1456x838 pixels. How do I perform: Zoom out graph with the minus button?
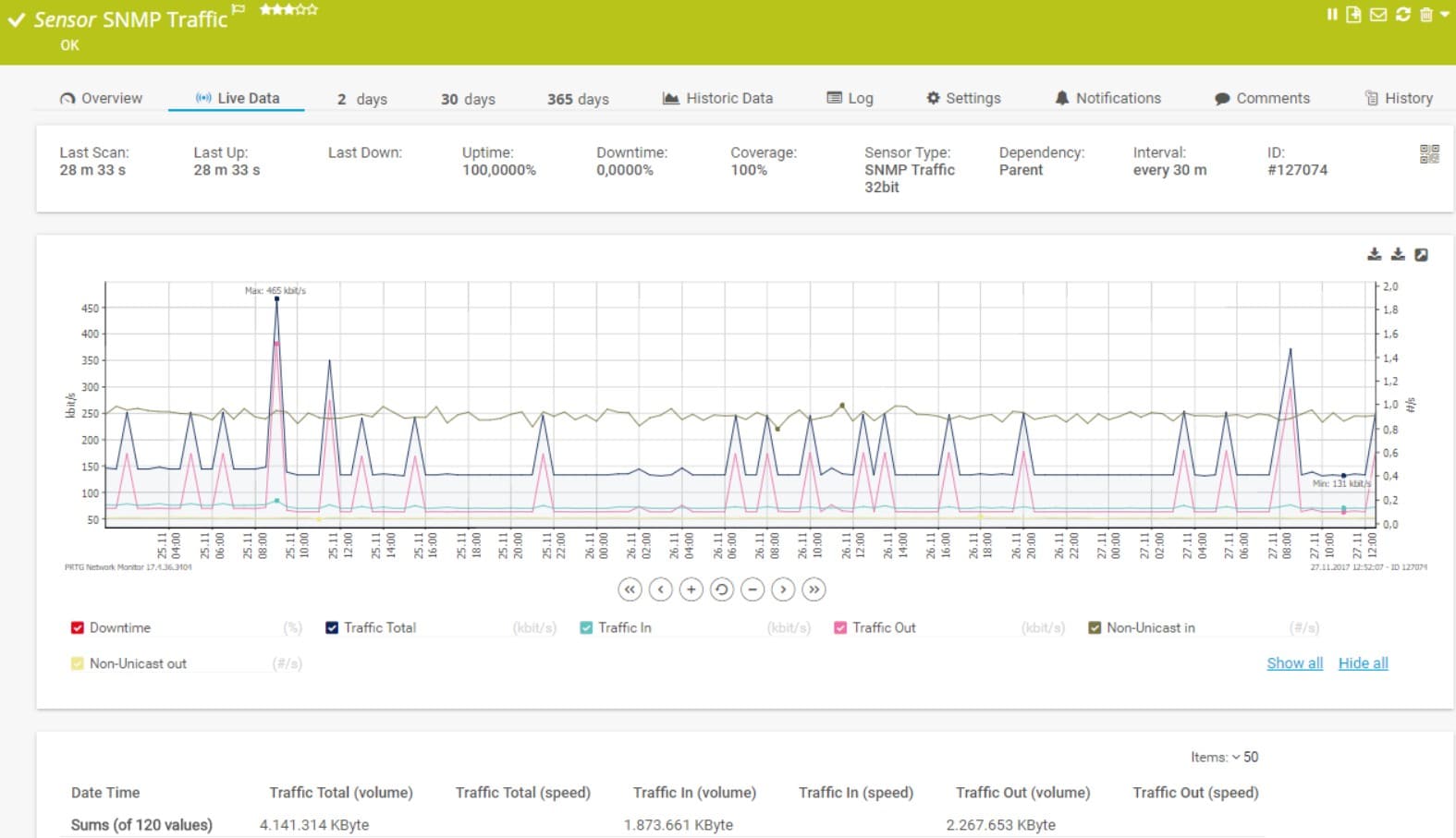pyautogui.click(x=752, y=589)
